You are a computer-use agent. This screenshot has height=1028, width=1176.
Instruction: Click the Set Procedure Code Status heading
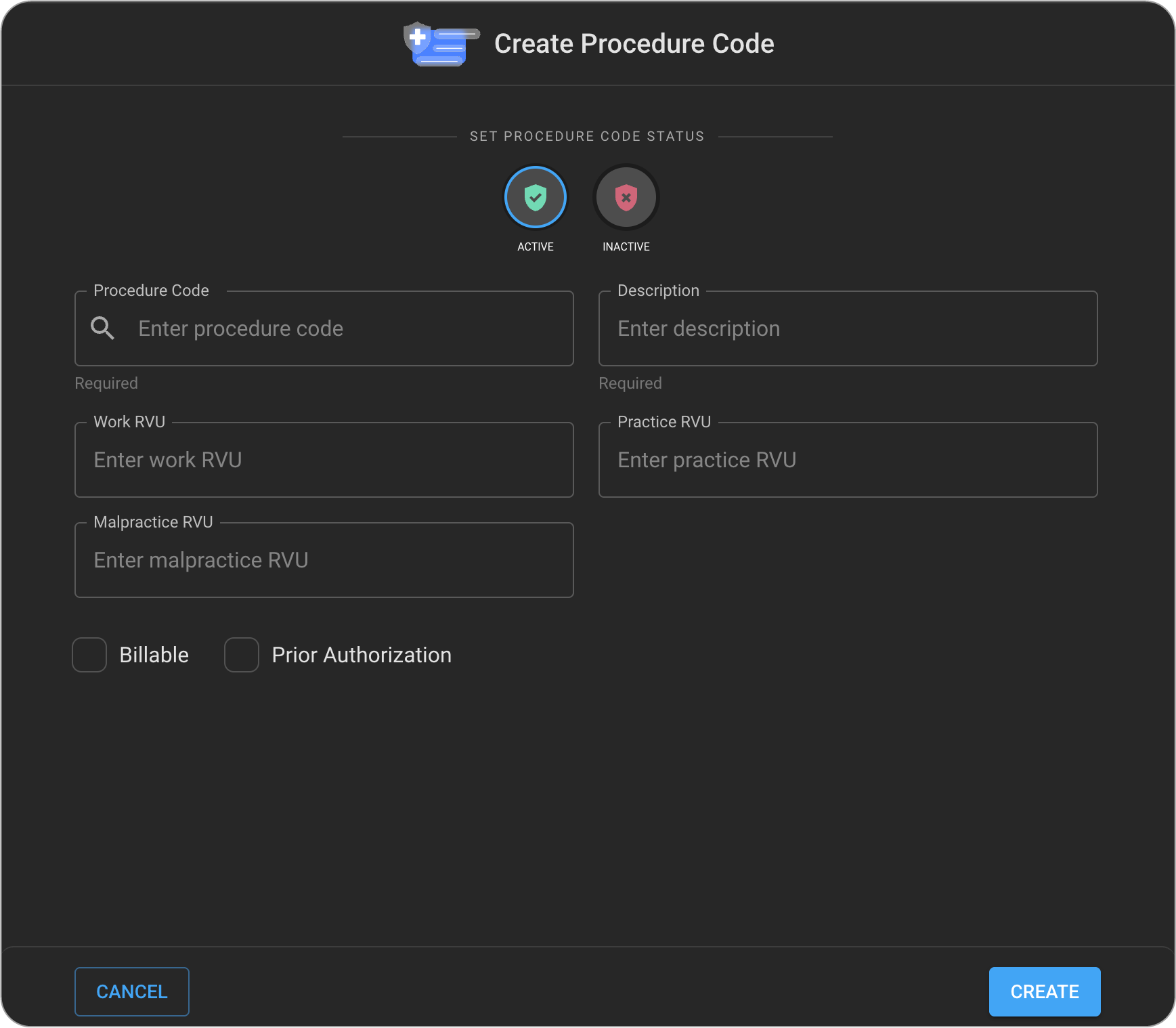click(587, 136)
